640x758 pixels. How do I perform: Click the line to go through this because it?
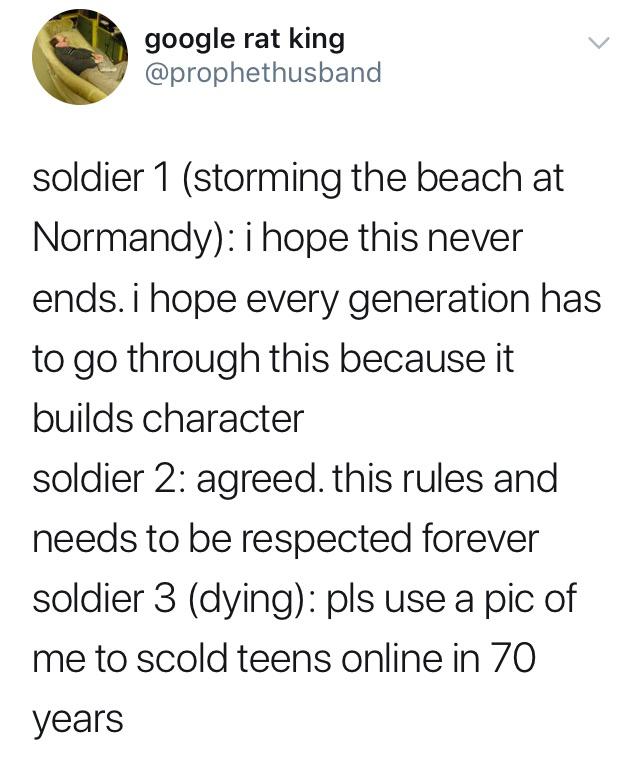(273, 359)
